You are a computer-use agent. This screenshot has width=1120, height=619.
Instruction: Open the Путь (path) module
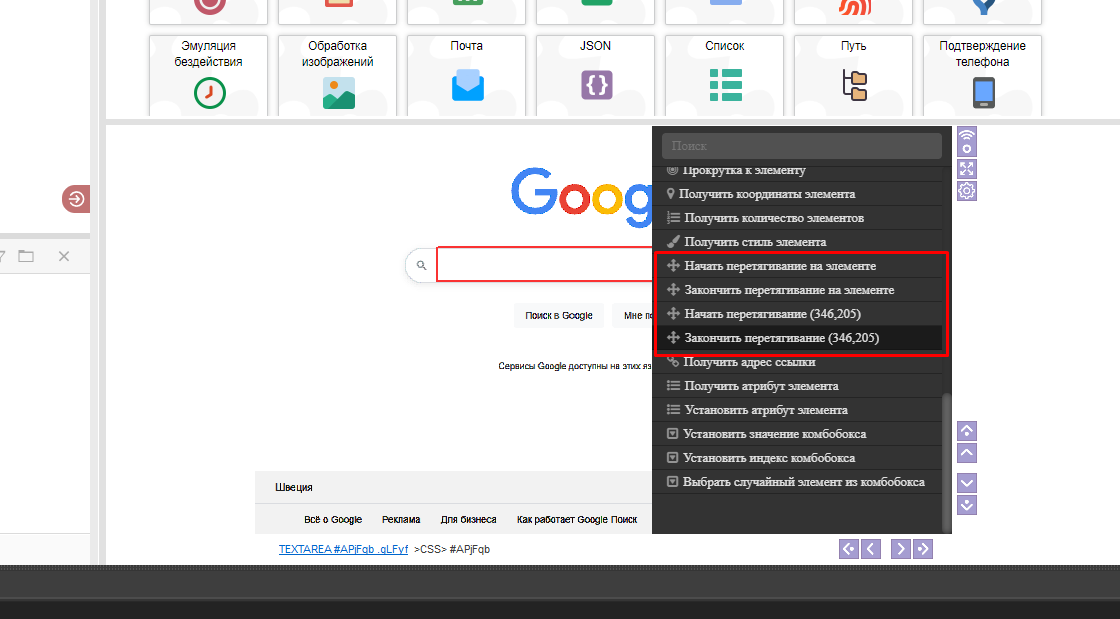point(854,76)
